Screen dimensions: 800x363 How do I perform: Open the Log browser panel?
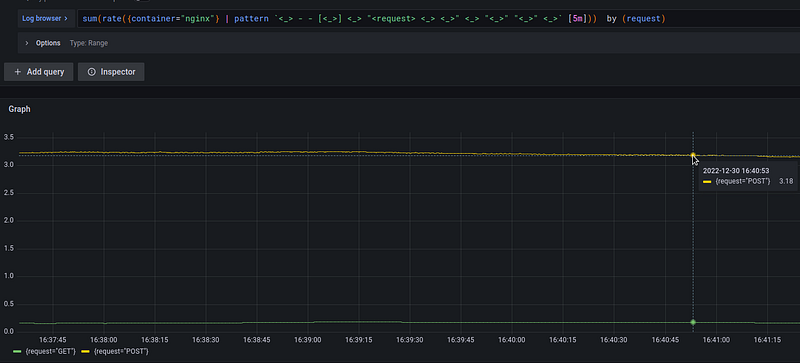tap(45, 18)
